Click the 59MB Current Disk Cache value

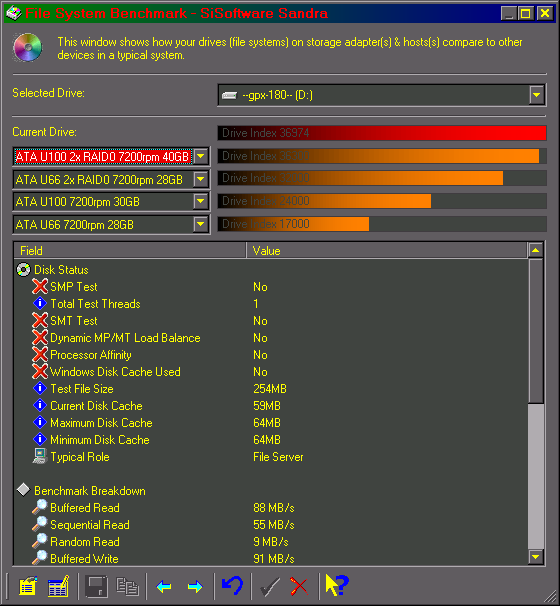267,406
